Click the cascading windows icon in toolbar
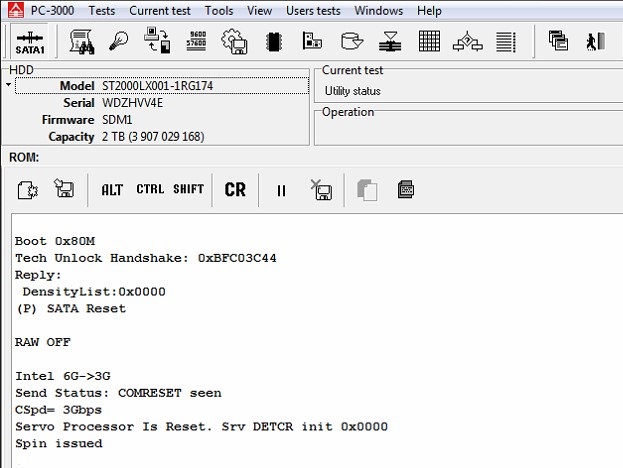Screen dimensions: 623x468 click(x=558, y=42)
